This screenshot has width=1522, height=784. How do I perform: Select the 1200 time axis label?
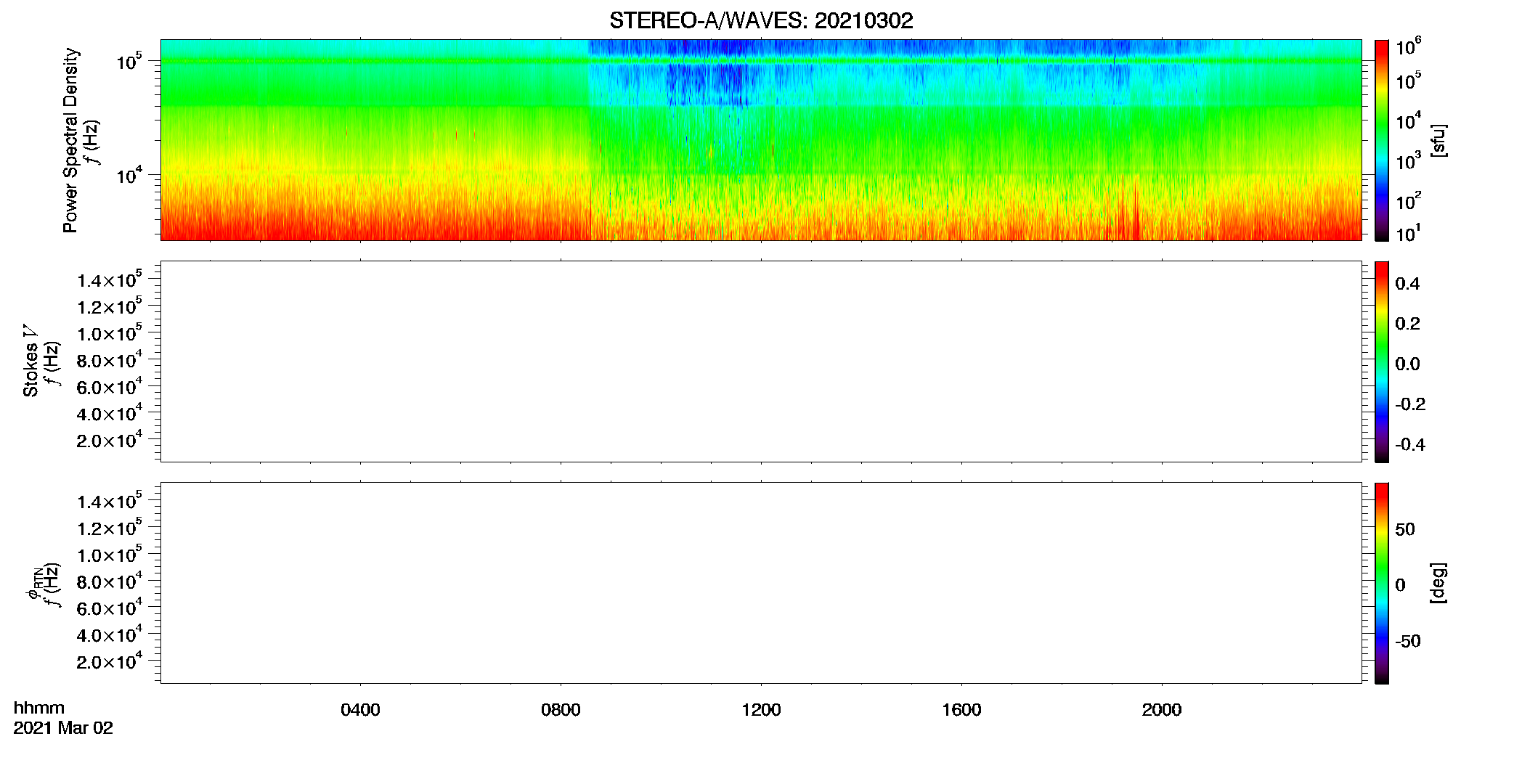pyautogui.click(x=761, y=710)
